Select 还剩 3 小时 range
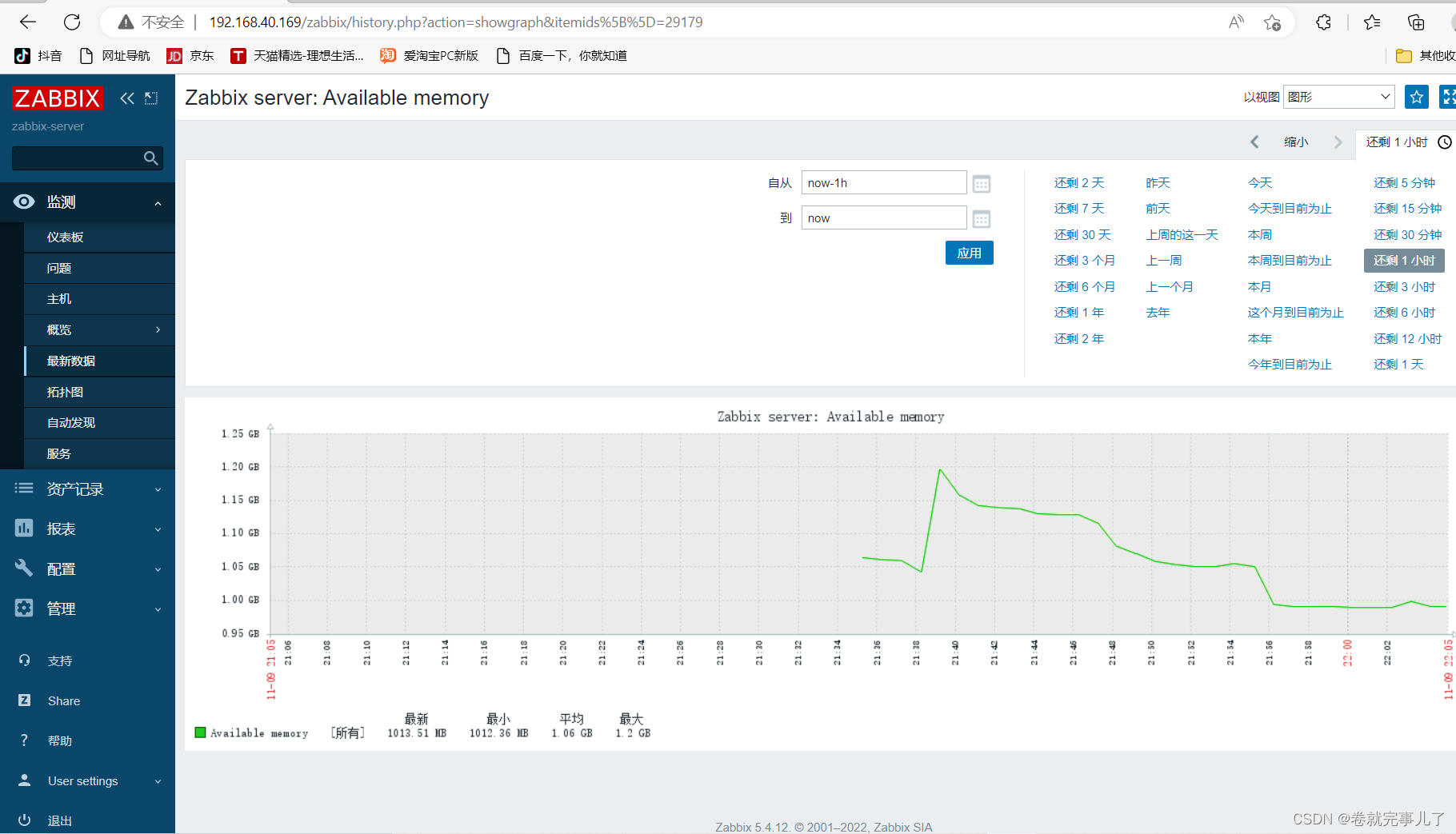Viewport: 1456px width, 834px height. [1405, 287]
